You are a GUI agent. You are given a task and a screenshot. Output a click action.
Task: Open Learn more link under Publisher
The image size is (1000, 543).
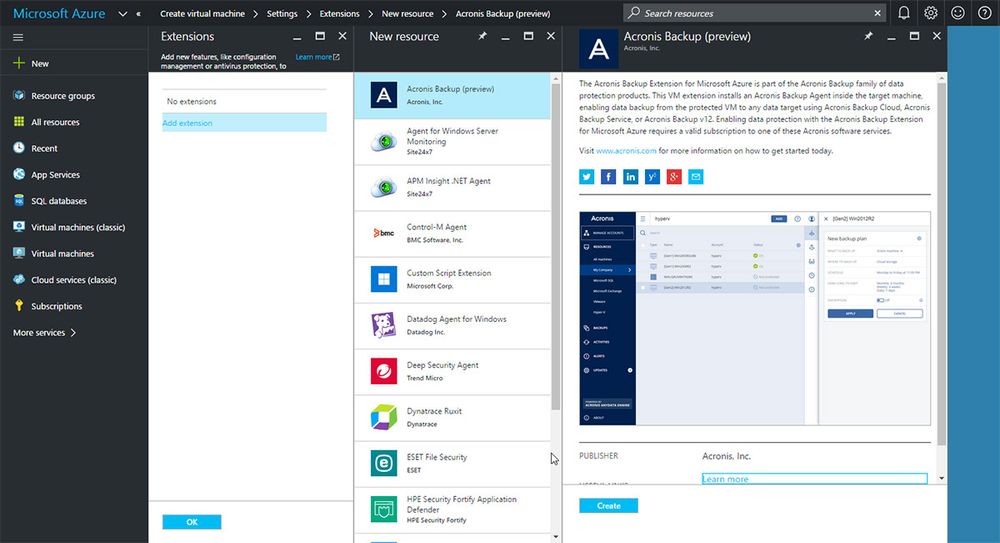click(725, 479)
